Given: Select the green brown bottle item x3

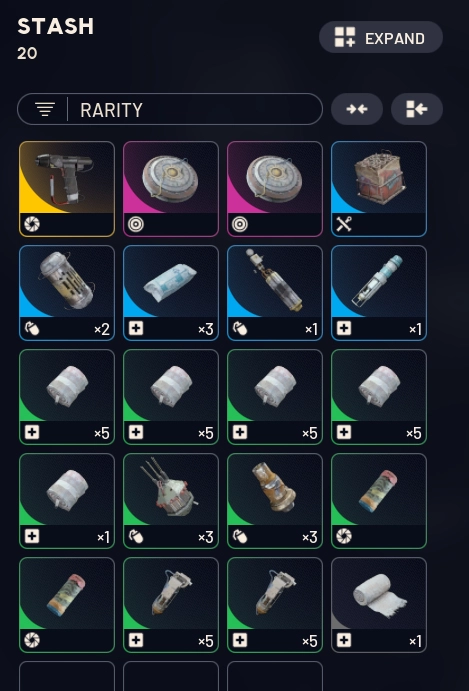Looking at the screenshot, I should tap(275, 501).
